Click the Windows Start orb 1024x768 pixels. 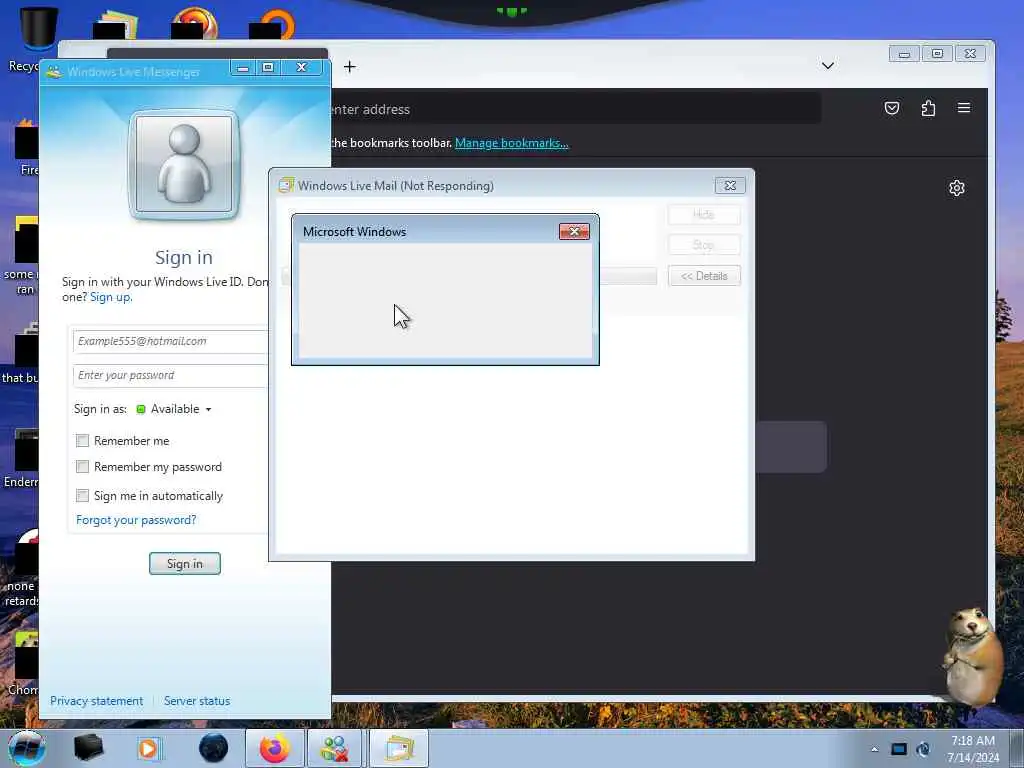pos(26,748)
